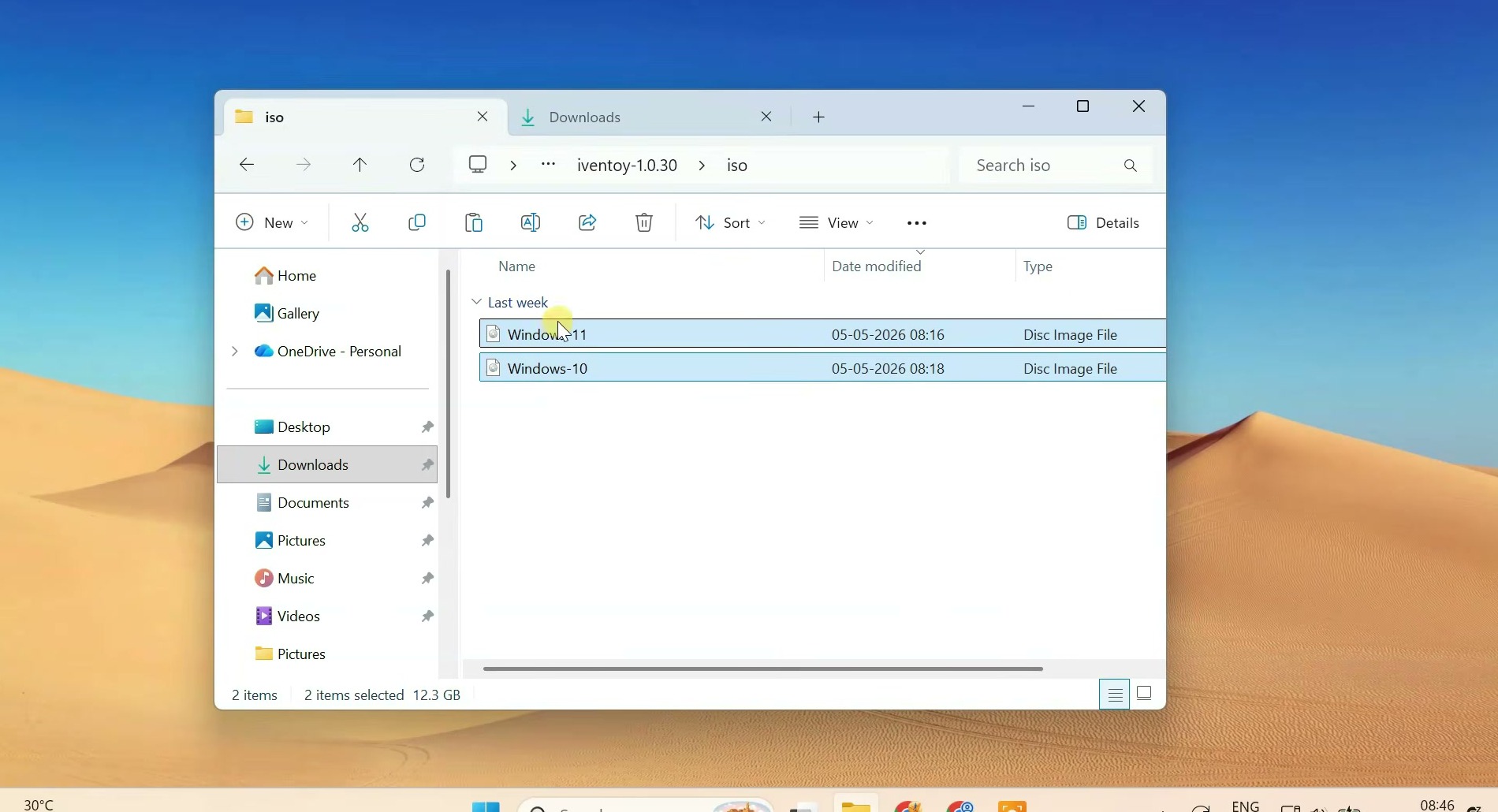Expand the hidden breadcrumb path ellipsis

pyautogui.click(x=548, y=165)
